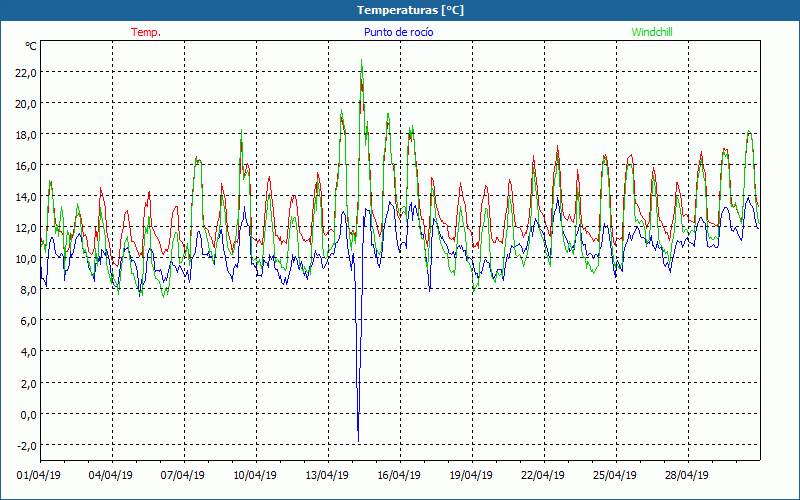Click the 12,0 y-axis value
800x500 pixels.
(x=27, y=228)
